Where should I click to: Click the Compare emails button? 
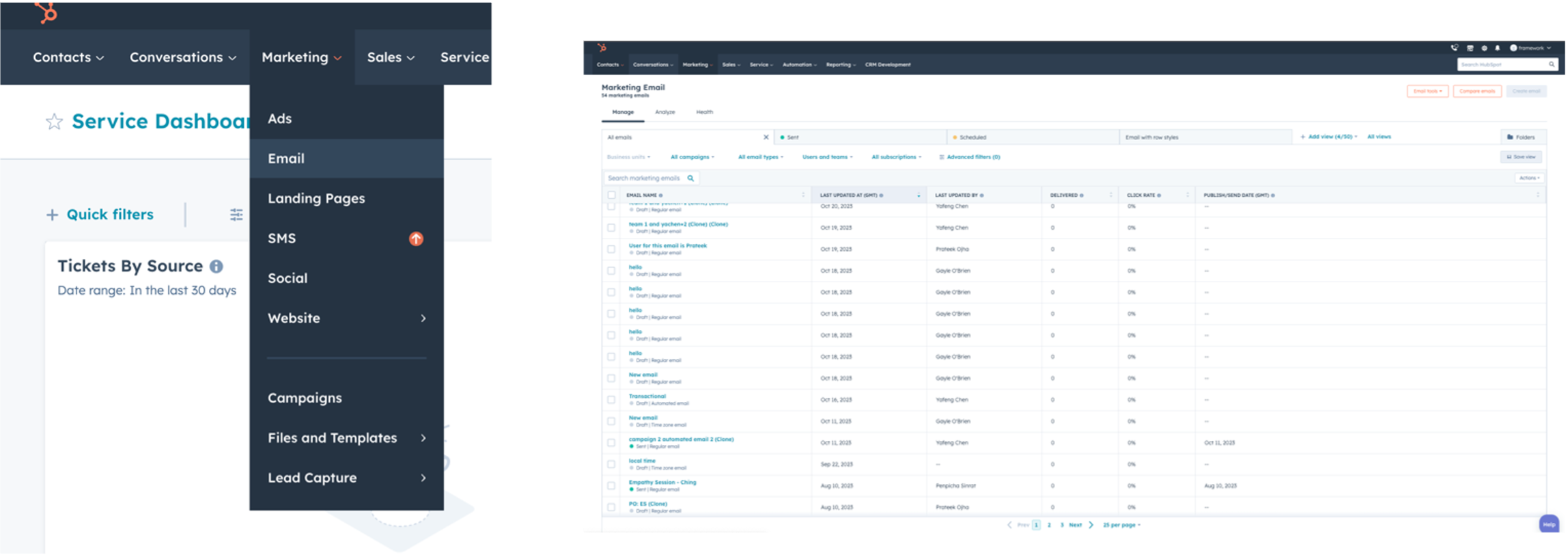[x=1477, y=91]
